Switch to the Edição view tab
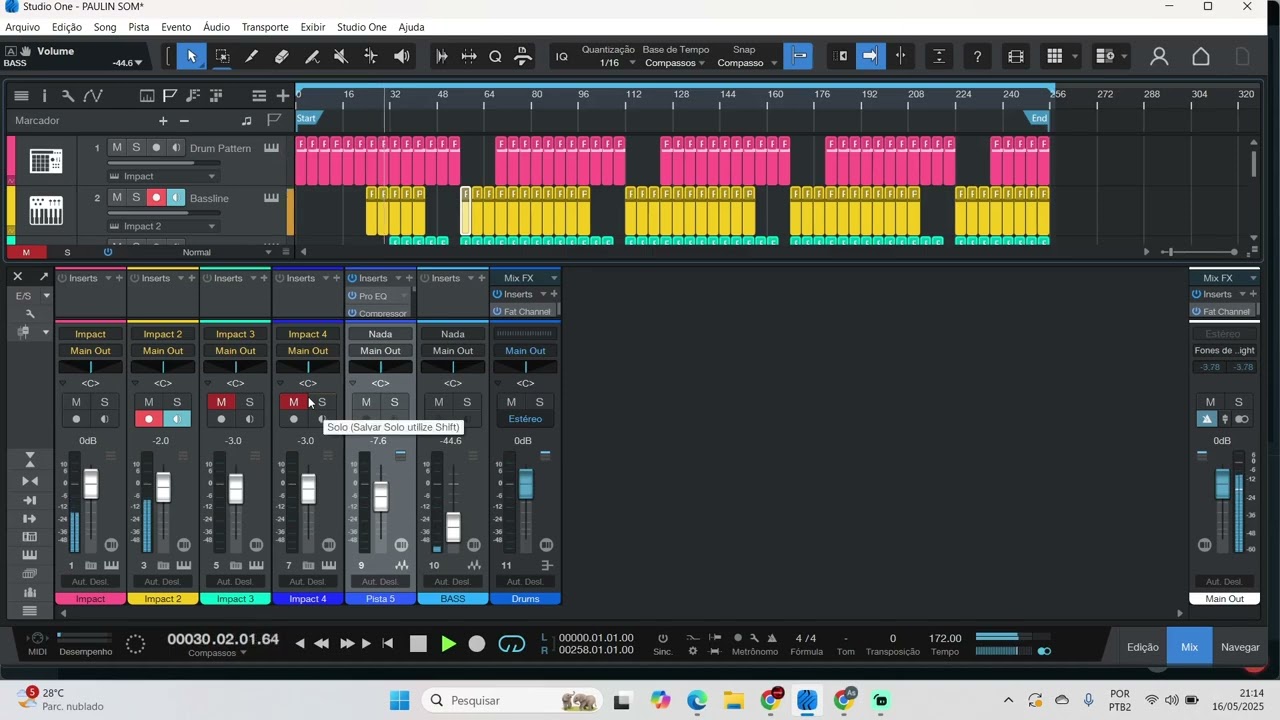Screen dimensions: 1280x720 pos(1143,647)
